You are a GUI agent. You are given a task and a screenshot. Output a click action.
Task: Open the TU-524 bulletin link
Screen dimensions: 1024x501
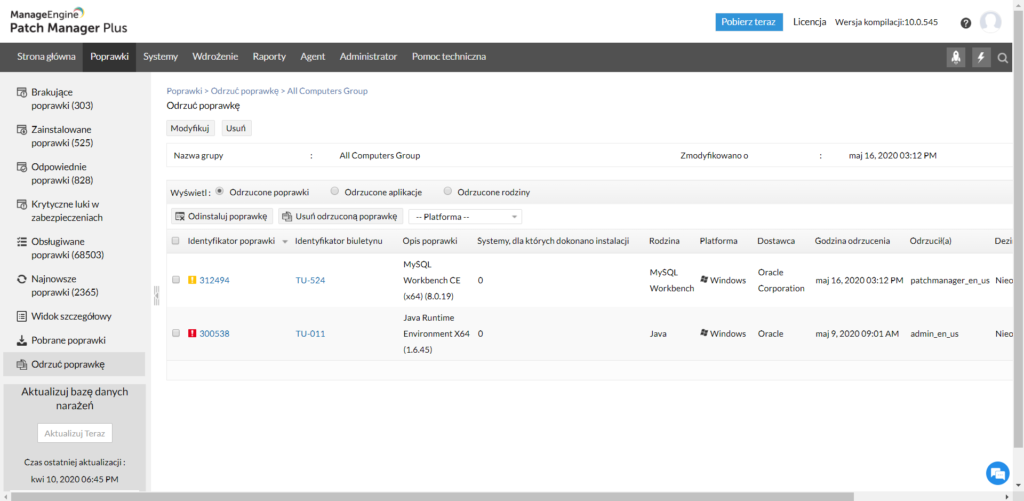pos(310,280)
